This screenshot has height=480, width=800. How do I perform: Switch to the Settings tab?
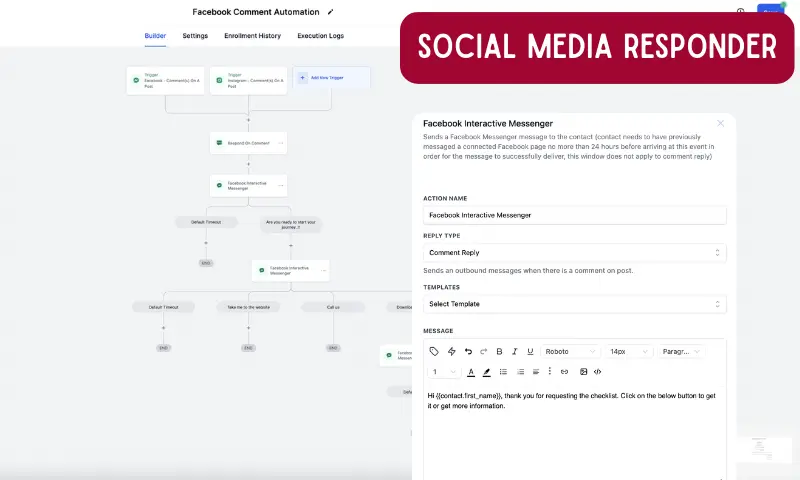point(195,36)
